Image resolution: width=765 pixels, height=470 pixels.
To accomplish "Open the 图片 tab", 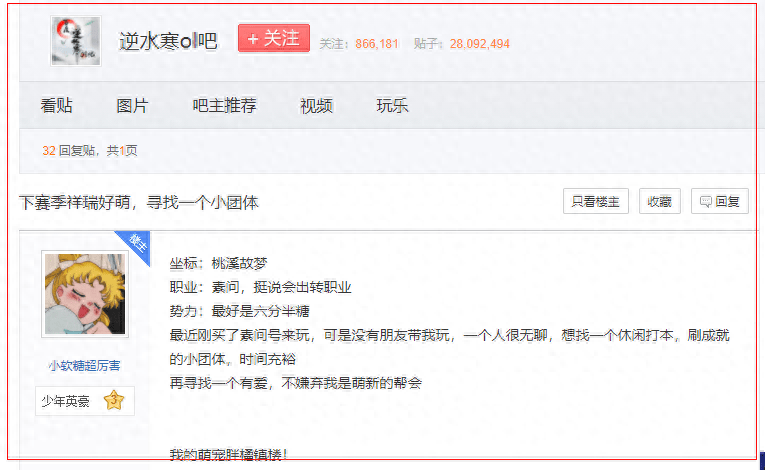I will point(132,106).
